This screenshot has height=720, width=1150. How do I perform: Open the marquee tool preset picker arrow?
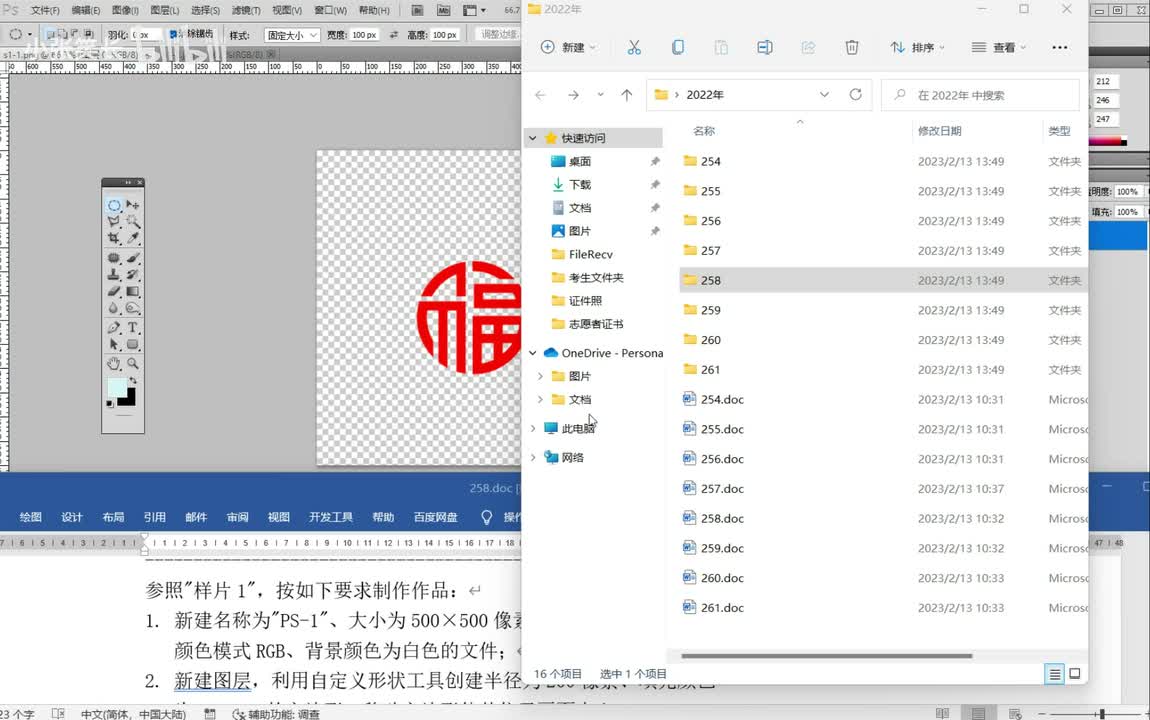pos(30,34)
